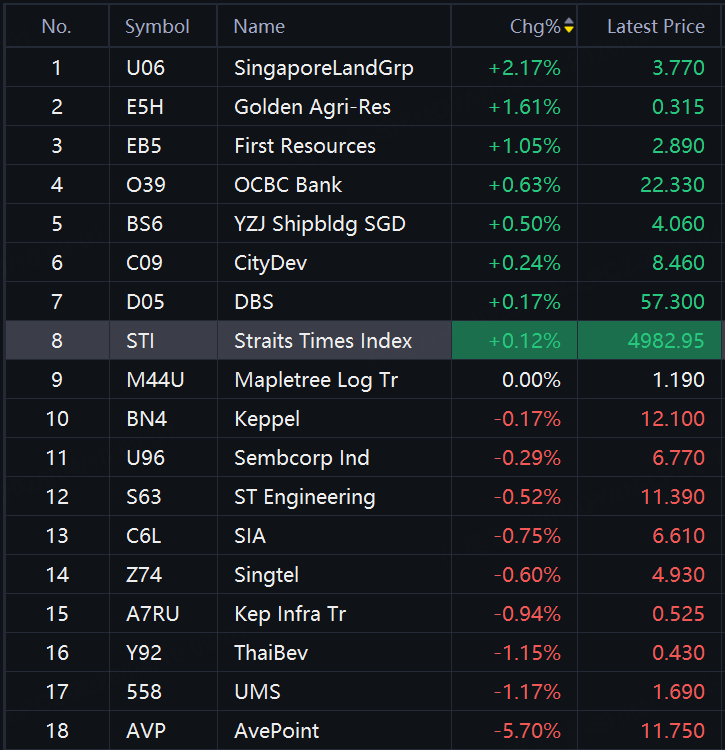725x750 pixels.
Task: Select Golden Agri-Res stock name
Action: click(312, 107)
